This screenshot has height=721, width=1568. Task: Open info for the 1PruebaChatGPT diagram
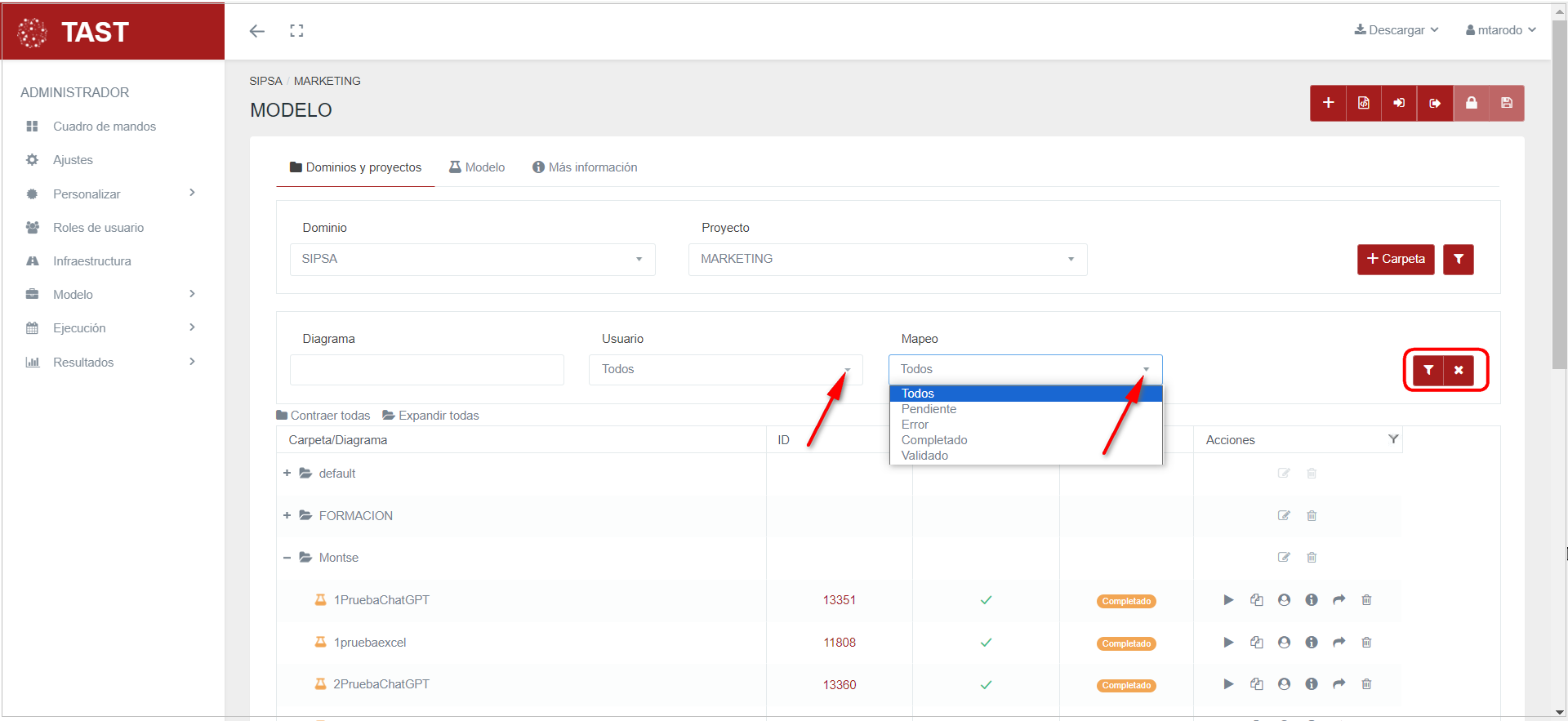(1312, 600)
